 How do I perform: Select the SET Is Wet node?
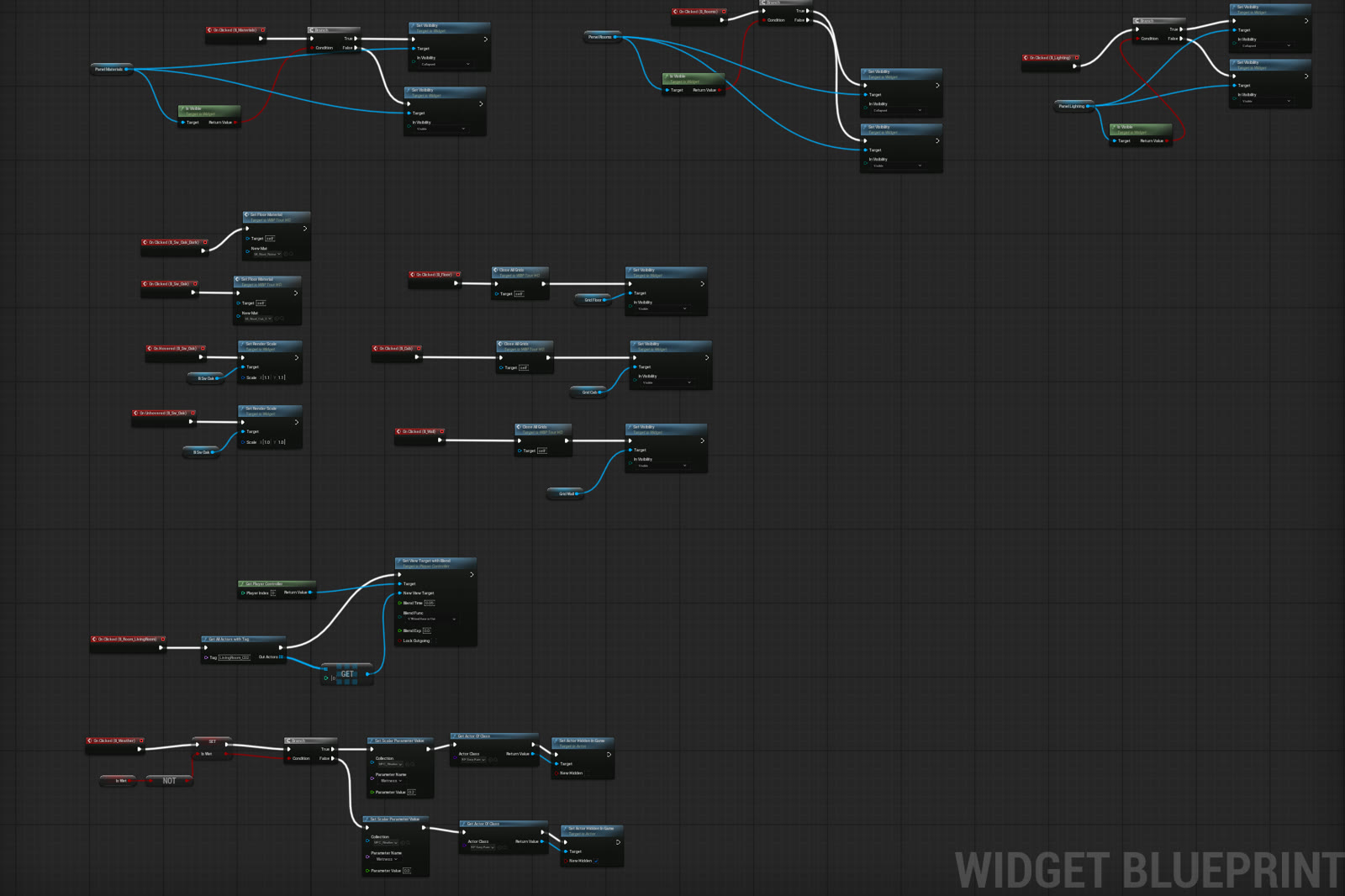pos(212,747)
